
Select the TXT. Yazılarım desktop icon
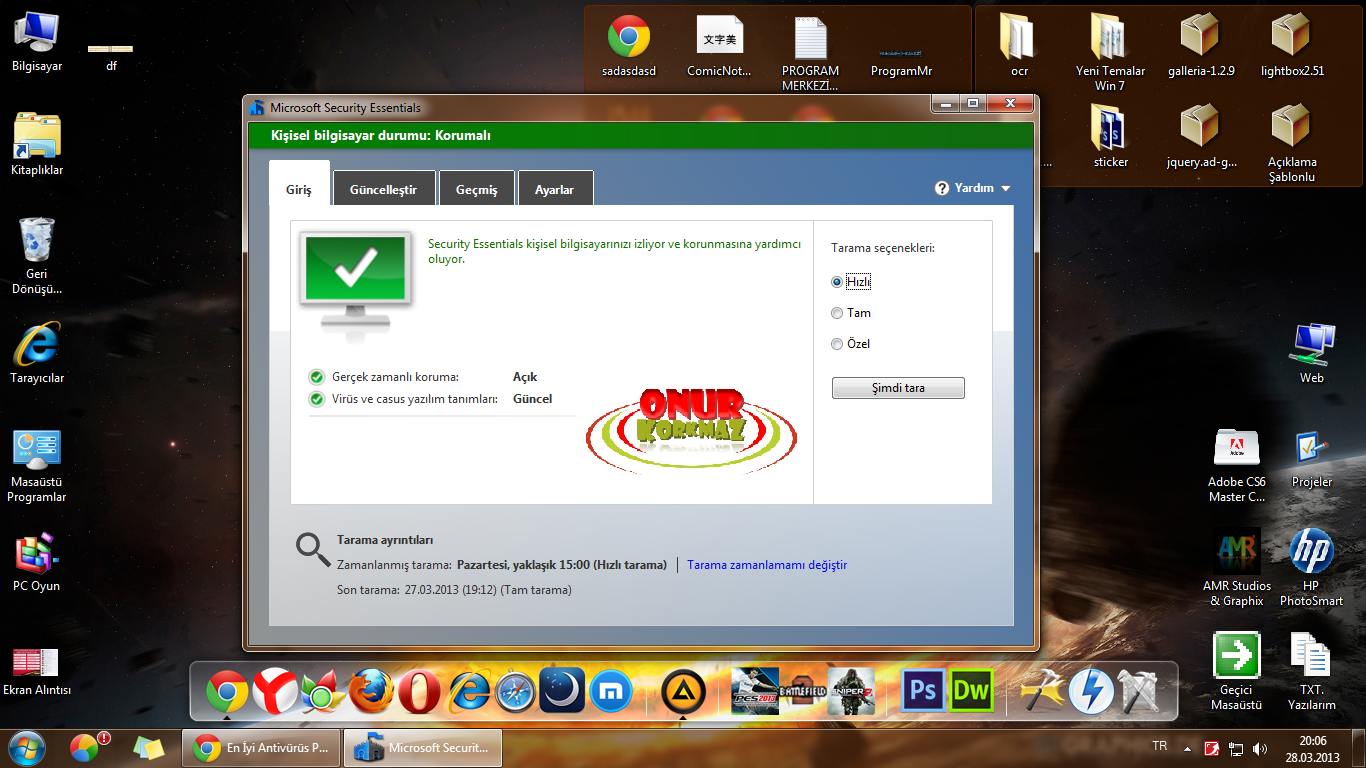pyautogui.click(x=1311, y=672)
